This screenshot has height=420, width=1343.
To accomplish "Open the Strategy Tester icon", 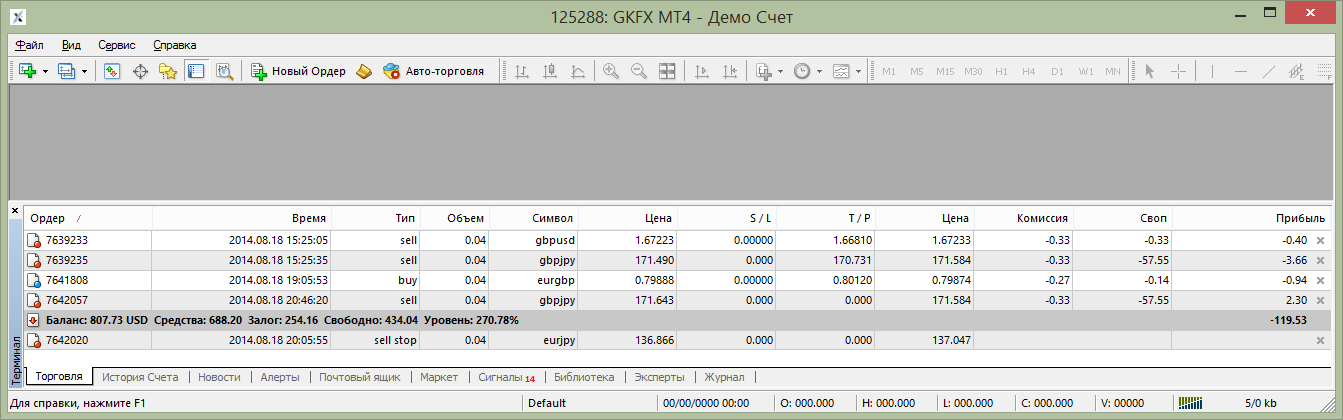I will [x=224, y=71].
